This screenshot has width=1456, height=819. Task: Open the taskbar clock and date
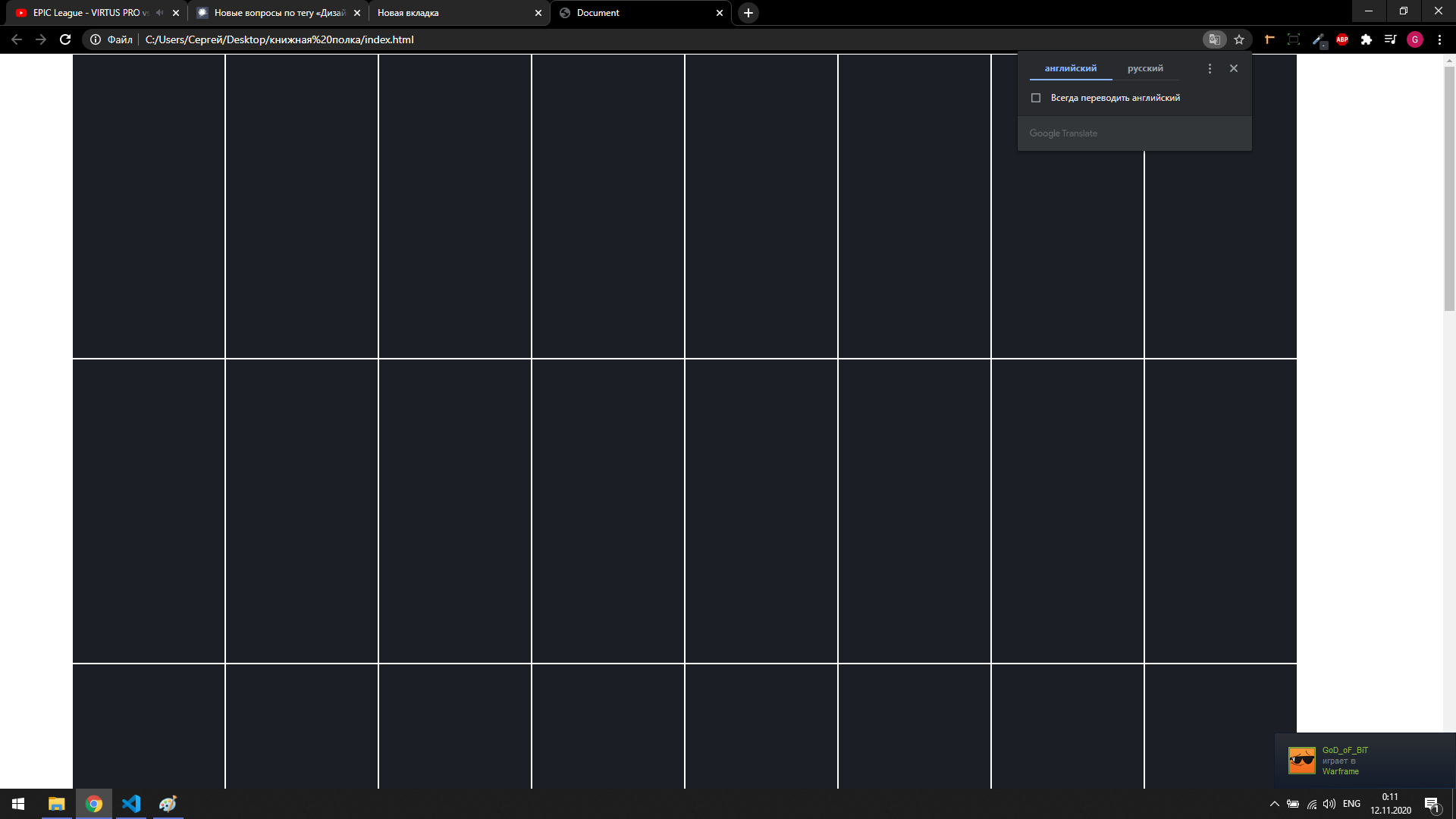[x=1391, y=804]
